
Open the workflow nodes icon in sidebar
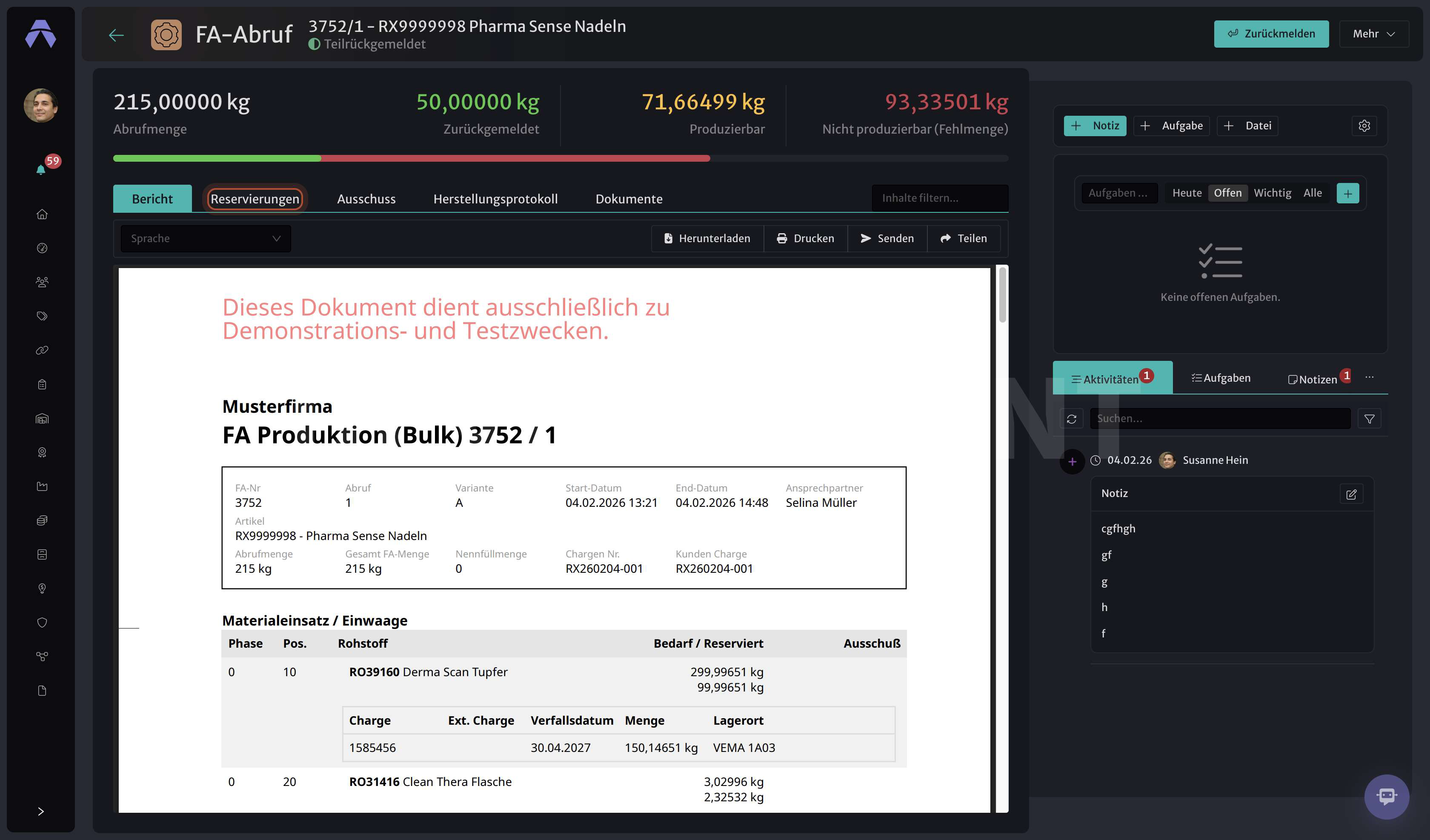click(41, 657)
